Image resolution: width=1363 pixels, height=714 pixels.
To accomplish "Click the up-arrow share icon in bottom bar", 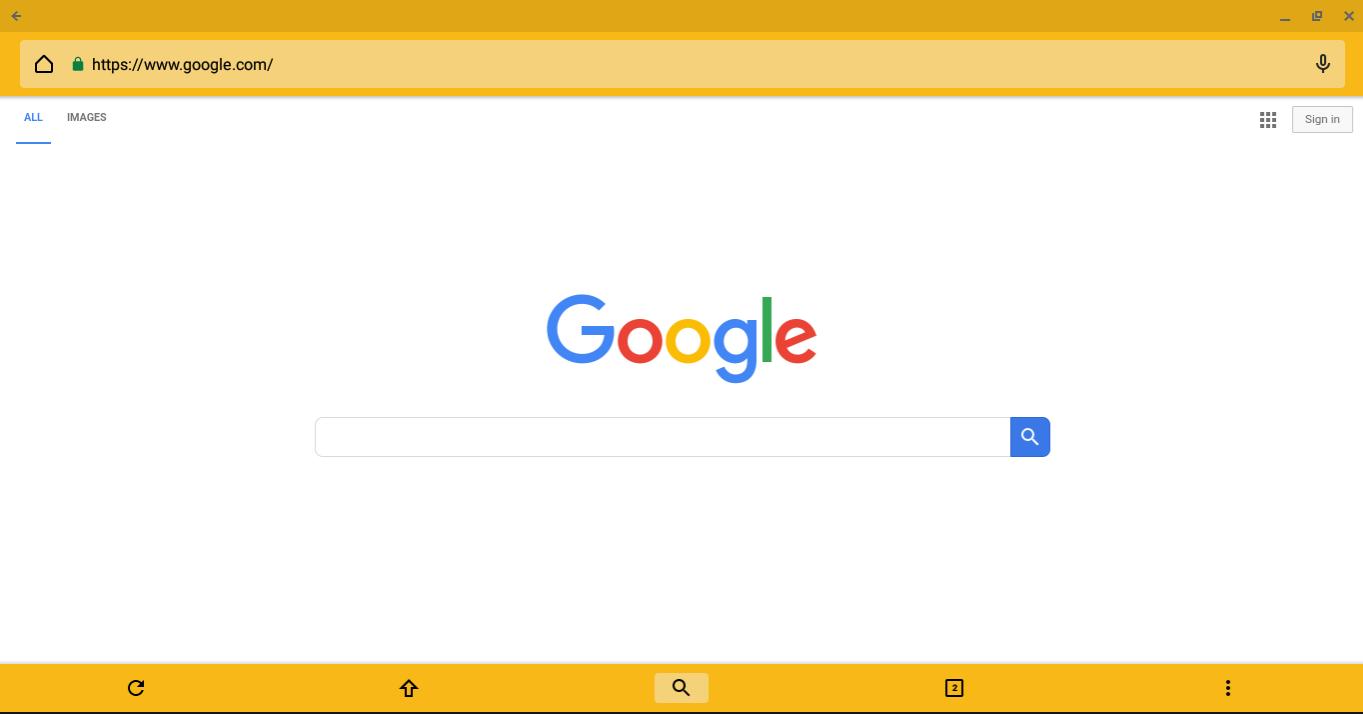I will [x=408, y=688].
